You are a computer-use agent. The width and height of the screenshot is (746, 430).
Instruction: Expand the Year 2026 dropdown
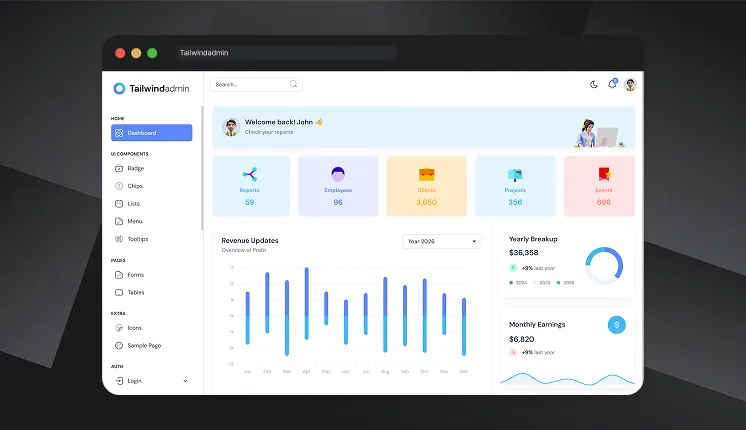click(x=442, y=241)
